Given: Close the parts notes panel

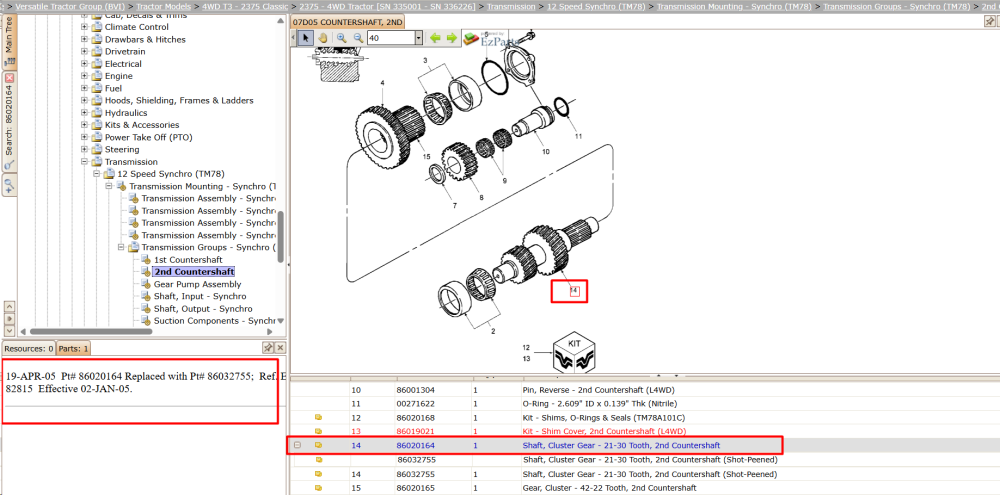Looking at the screenshot, I should (280, 348).
